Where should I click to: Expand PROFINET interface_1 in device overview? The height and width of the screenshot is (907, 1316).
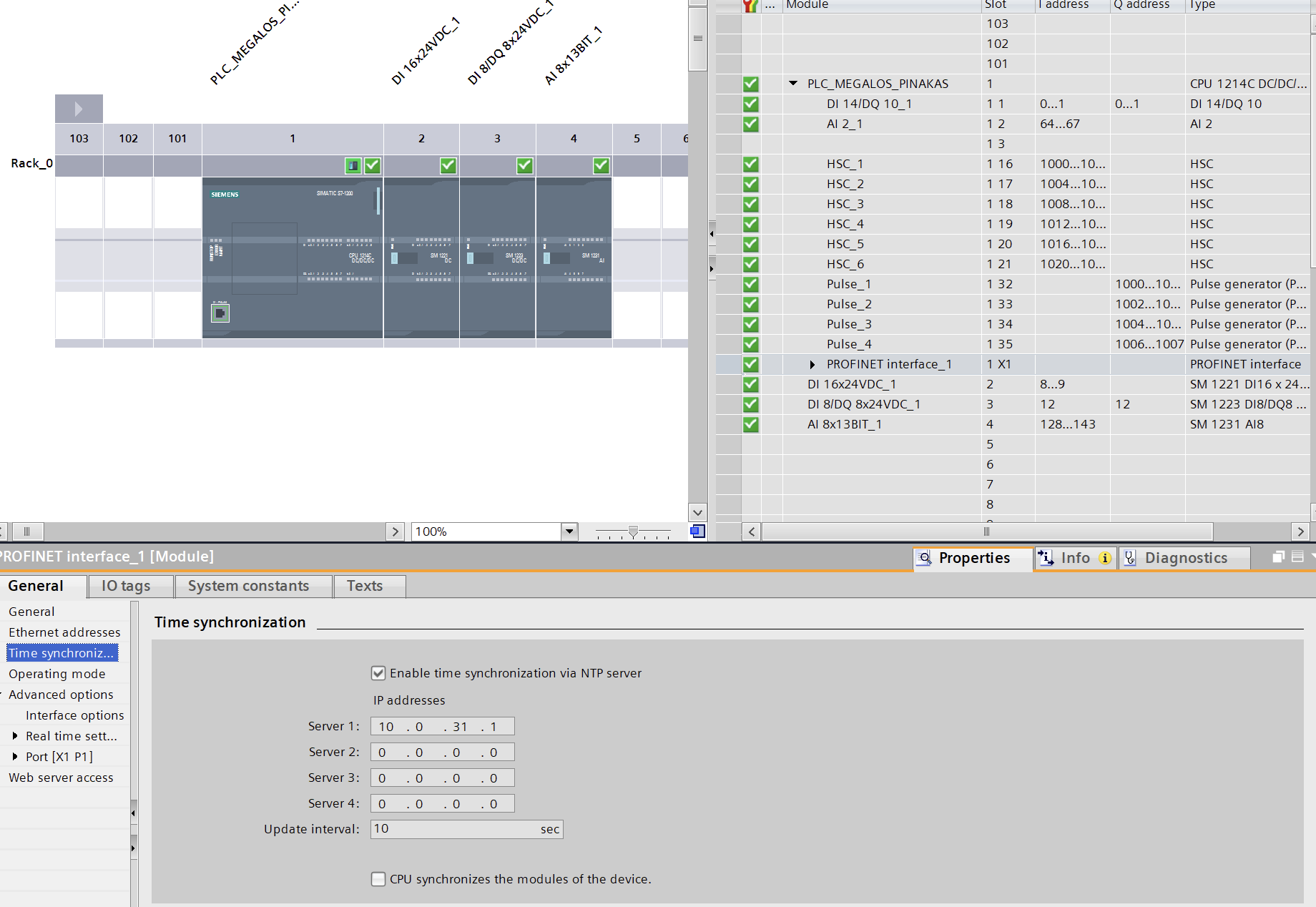point(812,365)
